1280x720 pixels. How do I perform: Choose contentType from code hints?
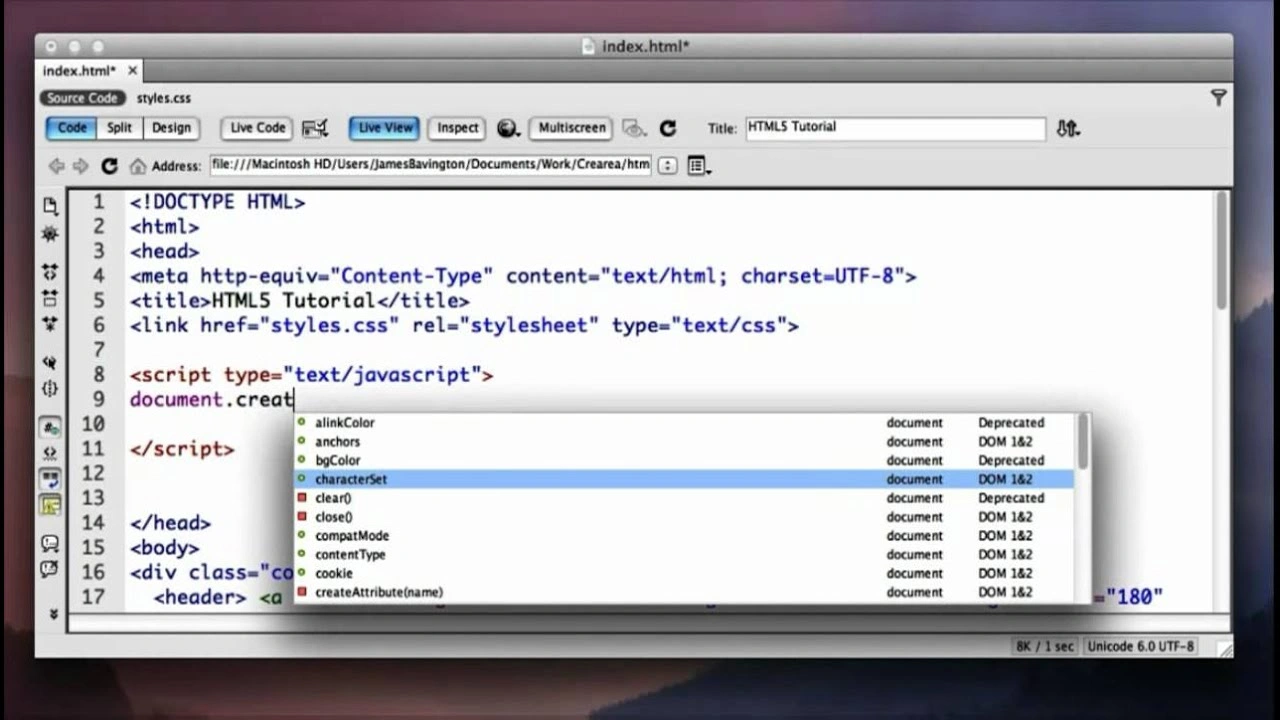tap(684, 555)
